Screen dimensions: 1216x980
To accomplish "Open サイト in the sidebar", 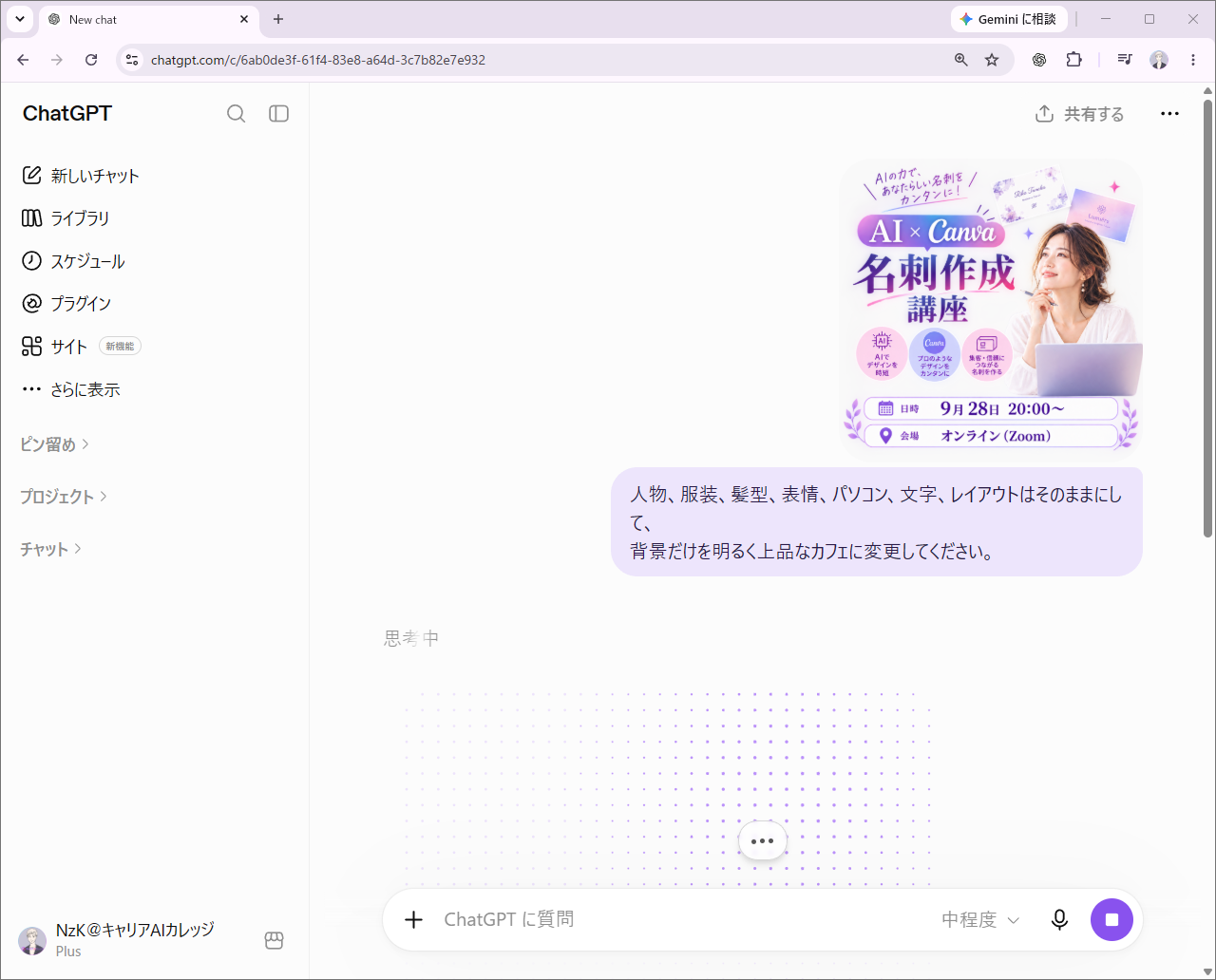I will coord(55,347).
